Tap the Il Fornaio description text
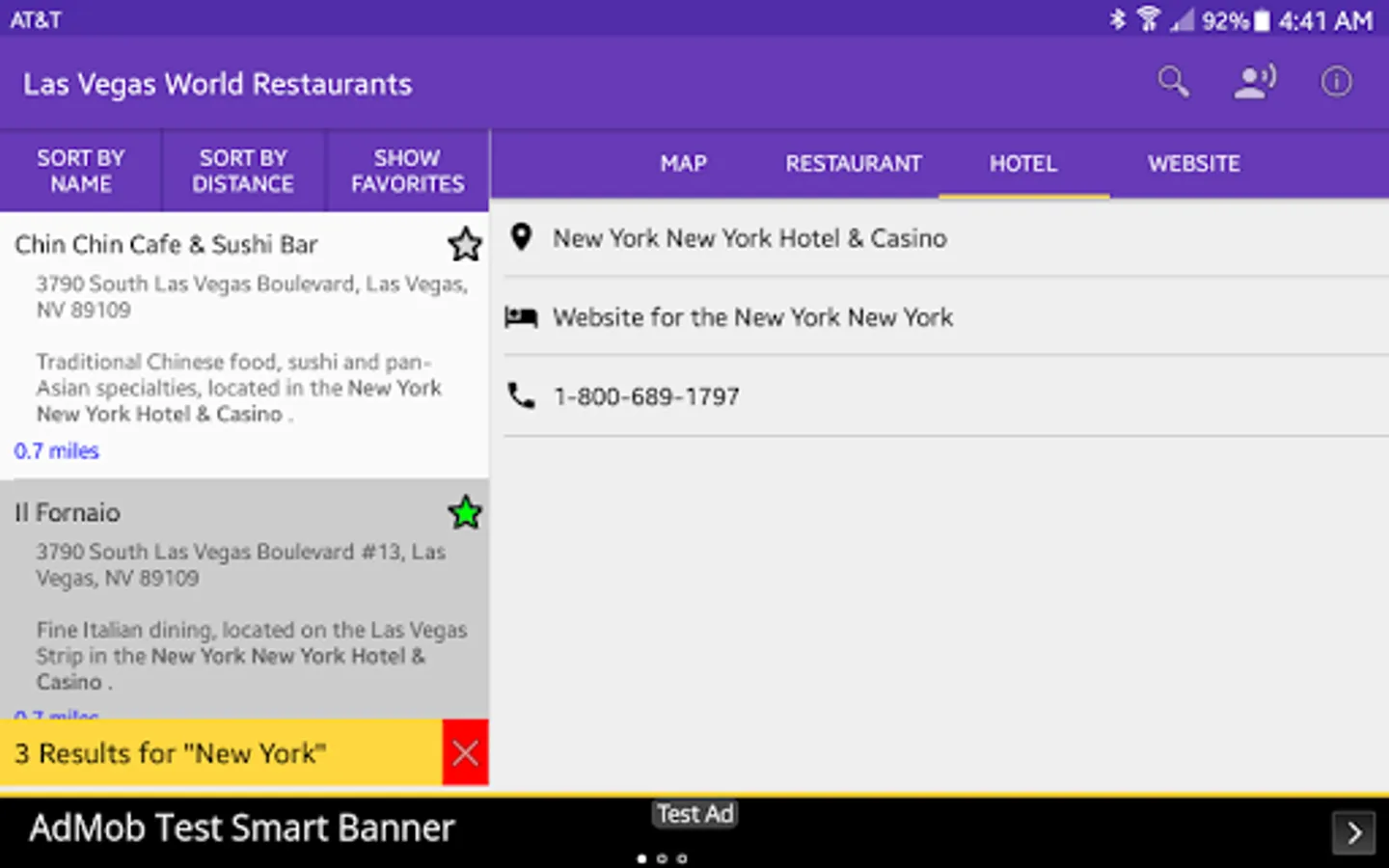Viewport: 1389px width, 868px height. (252, 656)
